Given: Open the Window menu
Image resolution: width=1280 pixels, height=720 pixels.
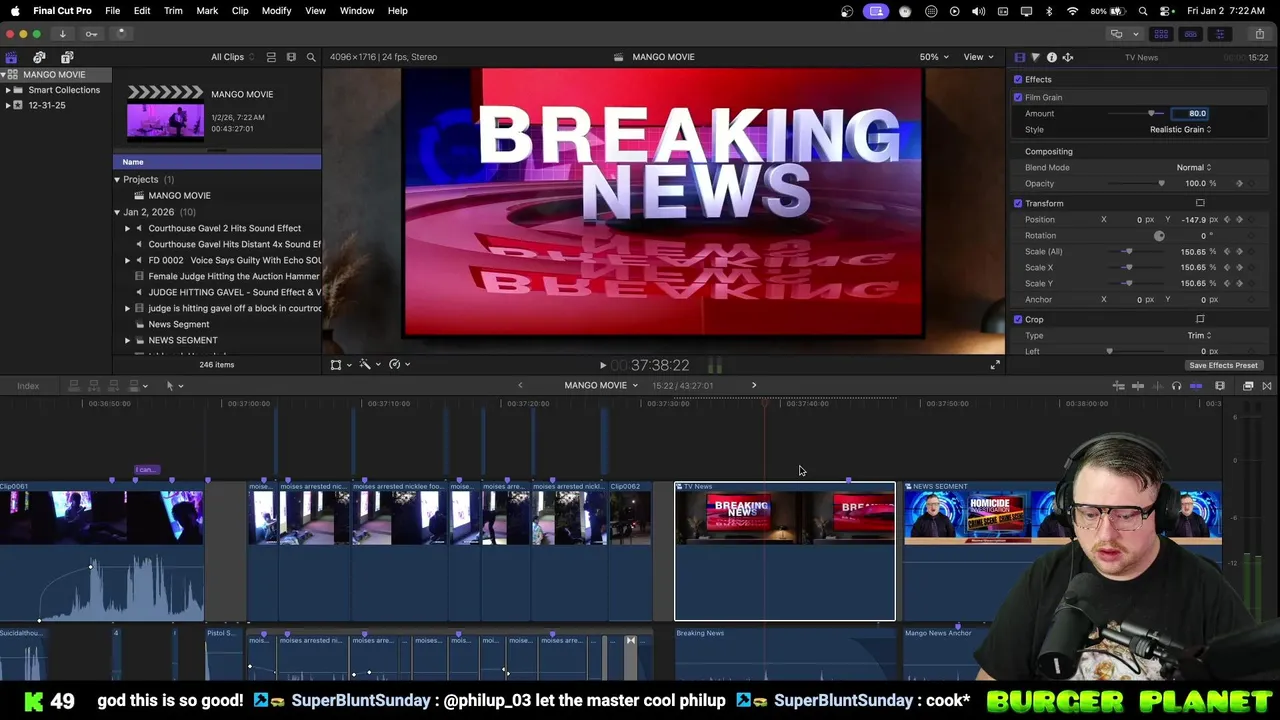Looking at the screenshot, I should [357, 10].
